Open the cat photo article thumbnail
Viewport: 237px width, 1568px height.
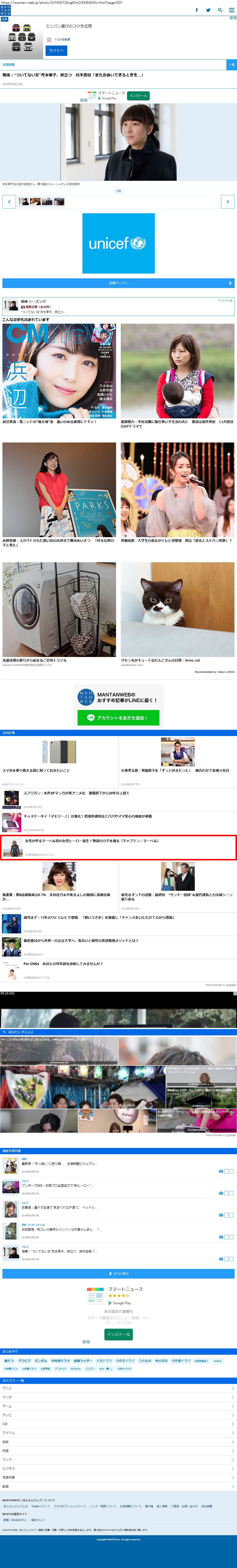click(x=177, y=609)
